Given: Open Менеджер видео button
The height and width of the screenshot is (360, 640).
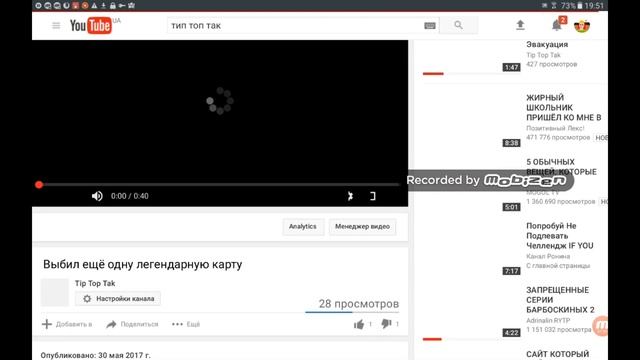Looking at the screenshot, I should [x=362, y=227].
